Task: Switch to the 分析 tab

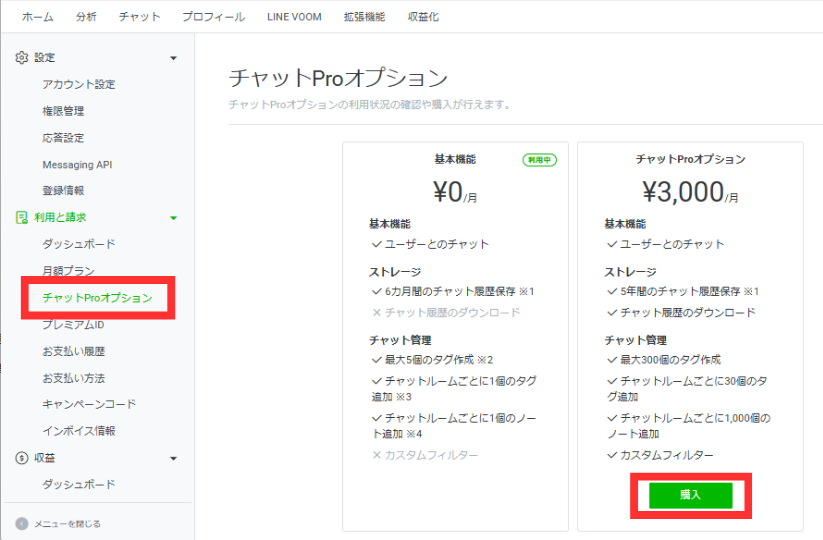Action: click(x=86, y=17)
